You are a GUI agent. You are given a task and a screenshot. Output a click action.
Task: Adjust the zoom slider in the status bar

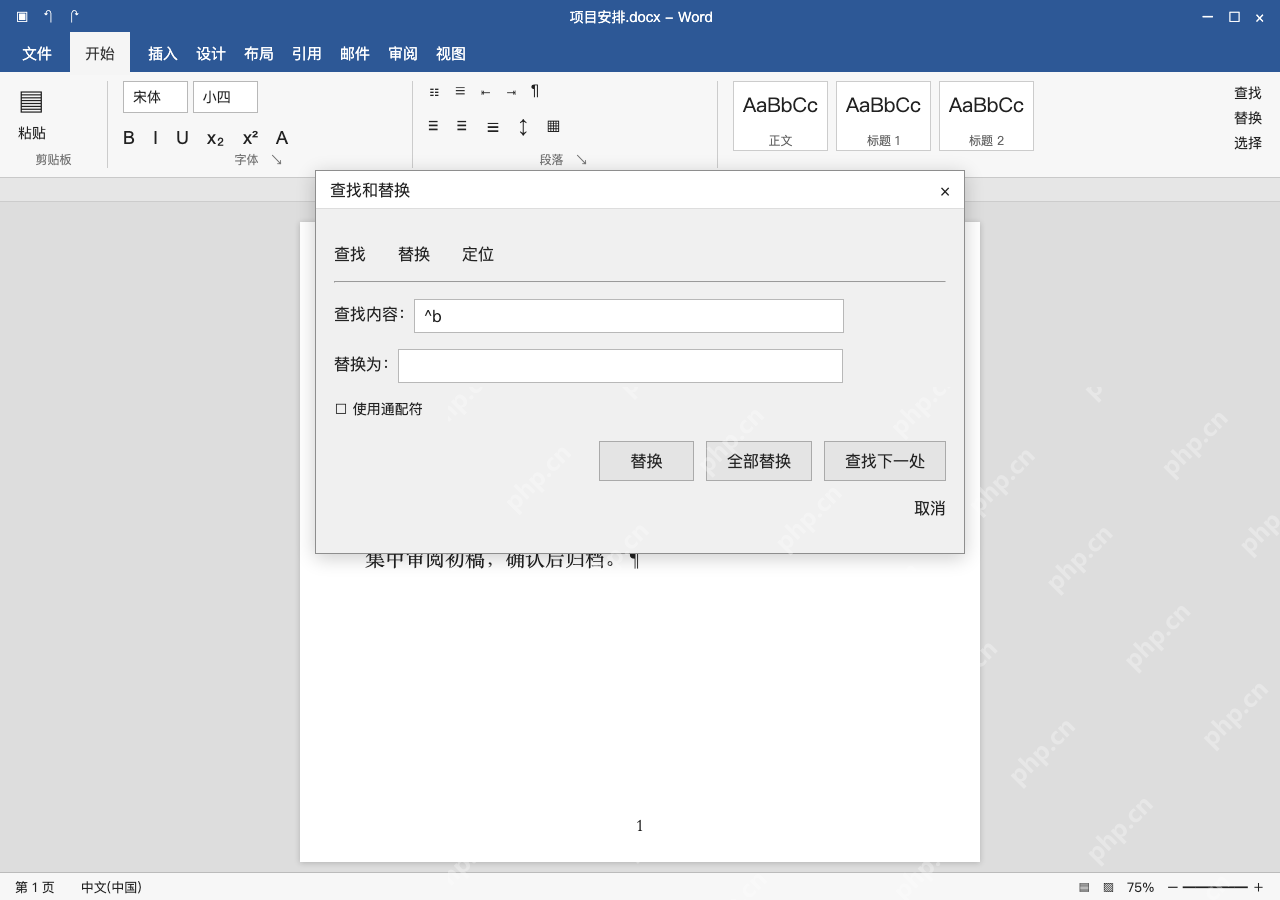[1215, 887]
